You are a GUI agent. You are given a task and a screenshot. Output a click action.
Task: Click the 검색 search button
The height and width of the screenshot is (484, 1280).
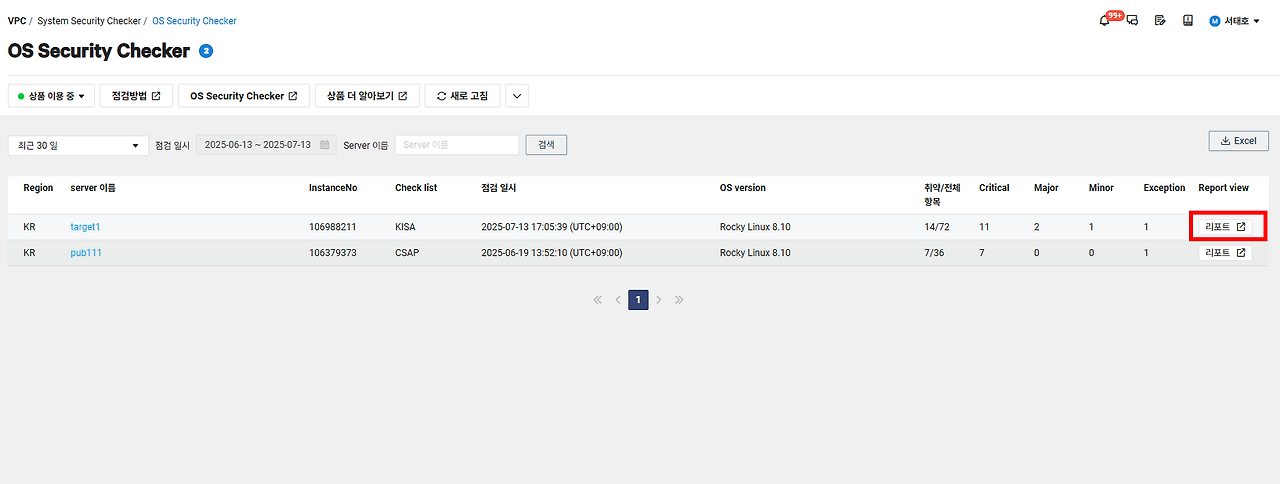click(546, 145)
